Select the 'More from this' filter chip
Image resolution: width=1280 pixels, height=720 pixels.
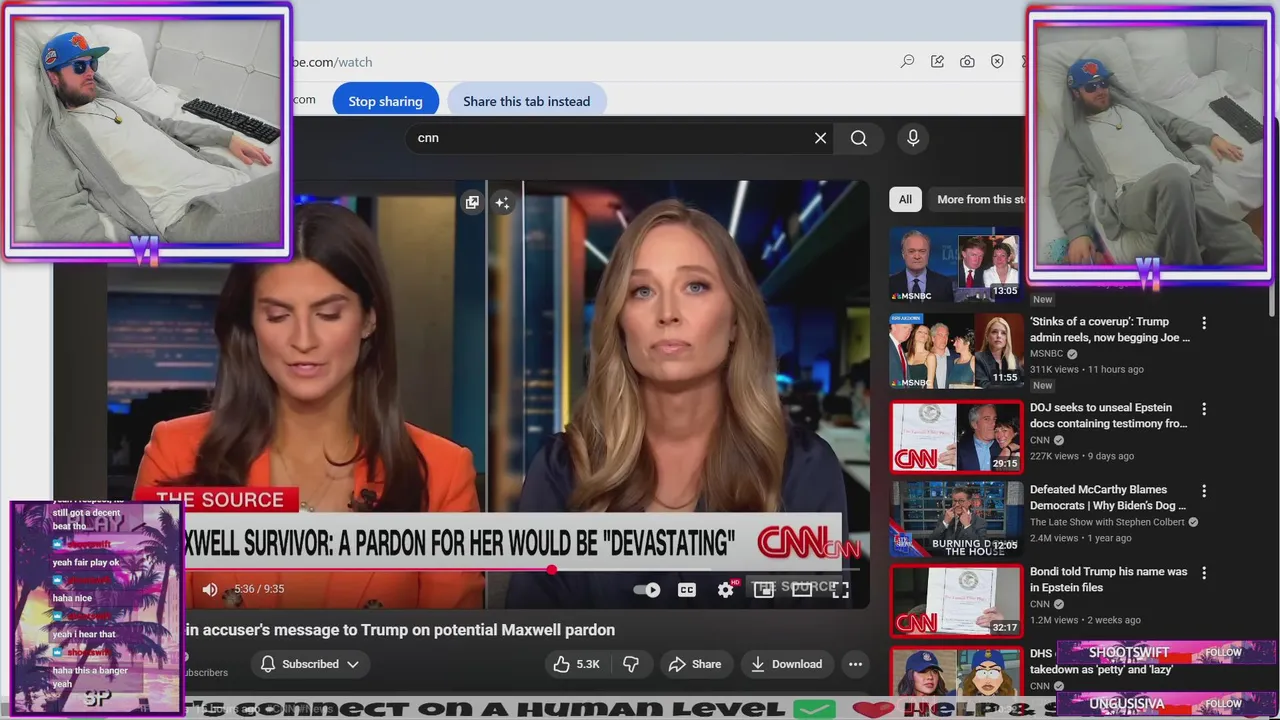pos(978,199)
